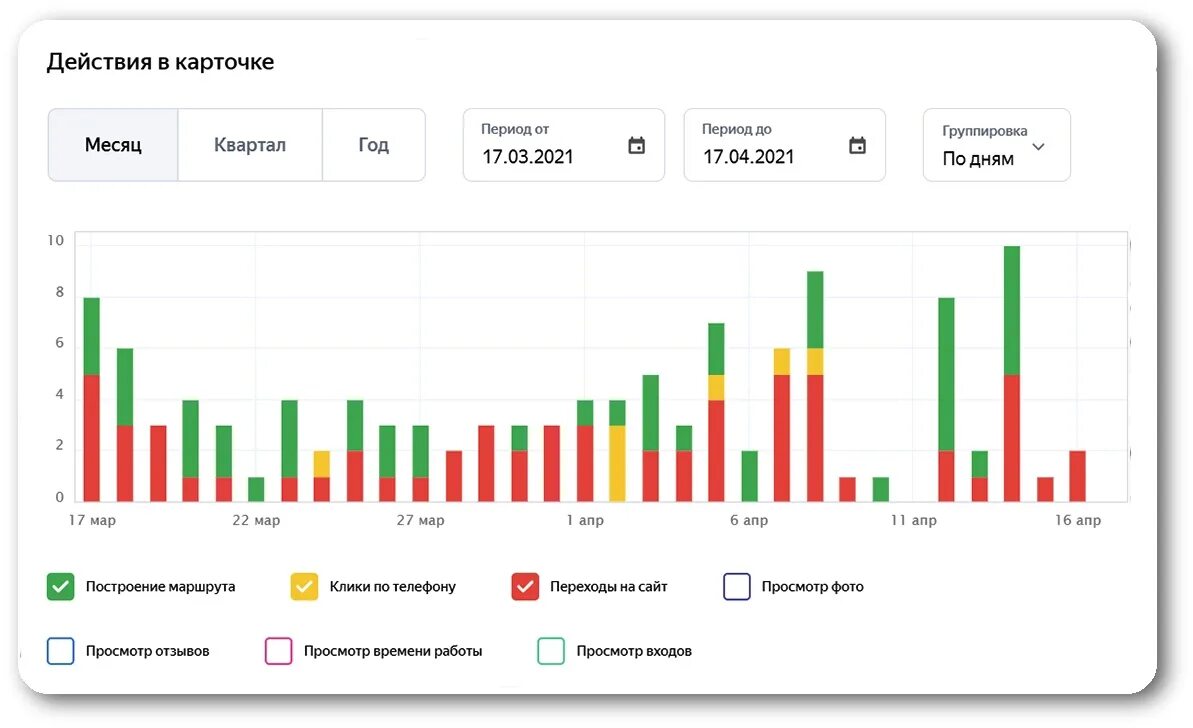Viewport: 1193px width, 728px height.
Task: Click the 'Период от' field label
Action: (x=515, y=129)
